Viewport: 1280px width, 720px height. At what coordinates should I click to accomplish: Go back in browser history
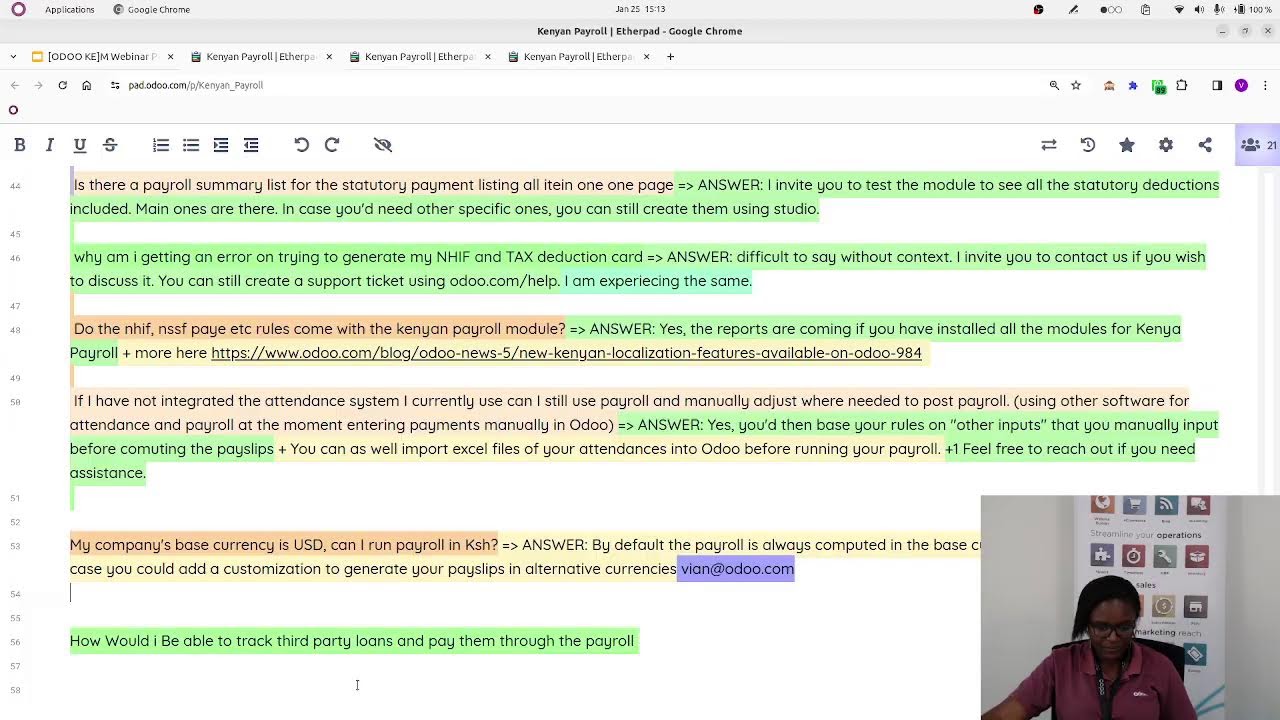[14, 85]
